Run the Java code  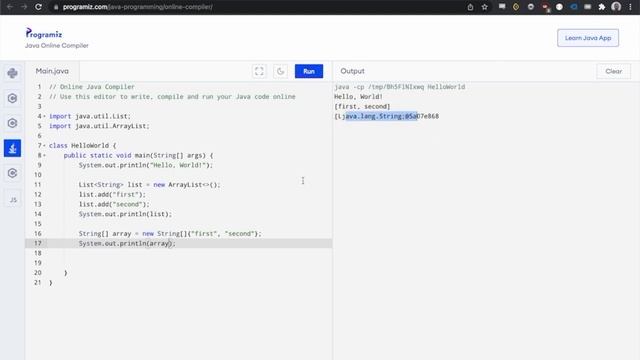(x=309, y=71)
